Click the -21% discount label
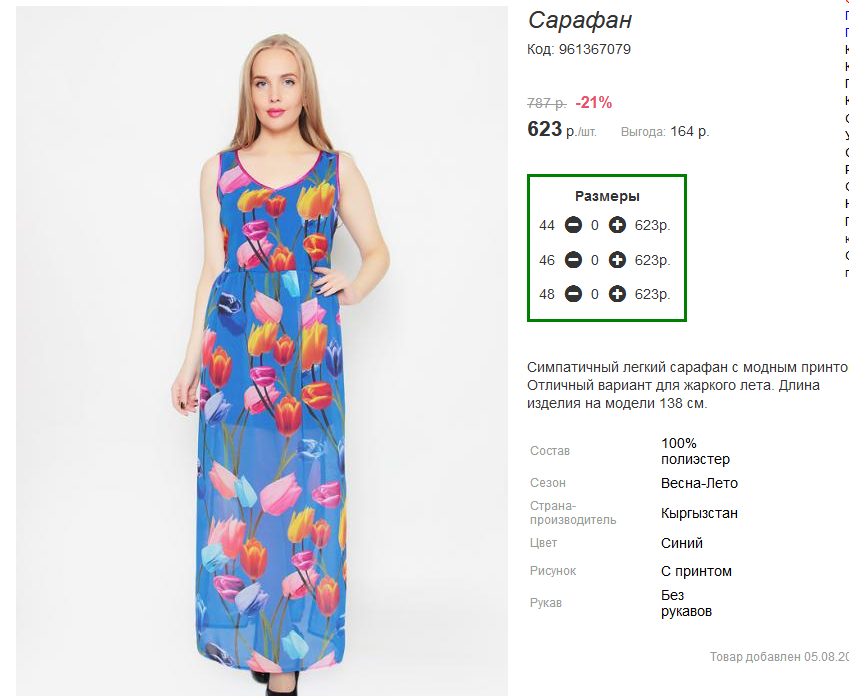Image resolution: width=849 pixels, height=696 pixels. click(x=593, y=102)
